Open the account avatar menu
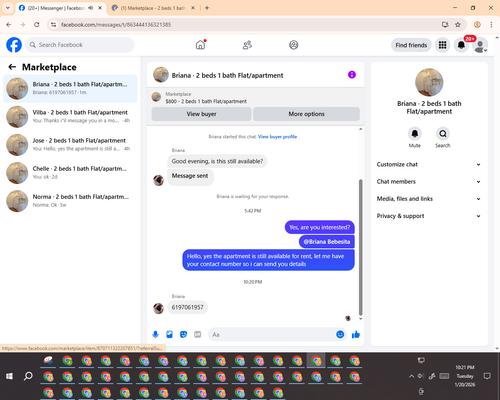The image size is (500, 400). click(x=480, y=45)
